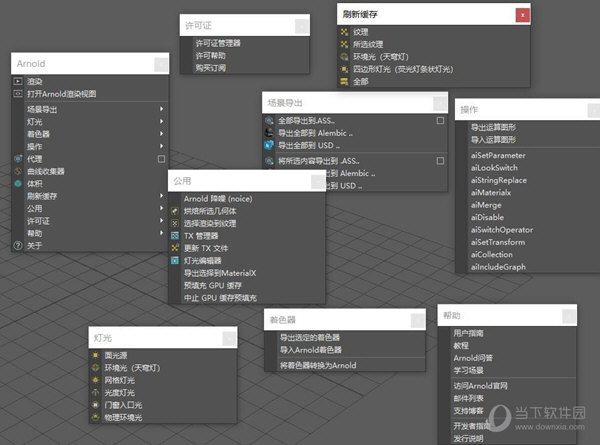Click the 导出全部到 USD icon
Image resolution: width=600 pixels, height=445 pixels.
[x=270, y=146]
